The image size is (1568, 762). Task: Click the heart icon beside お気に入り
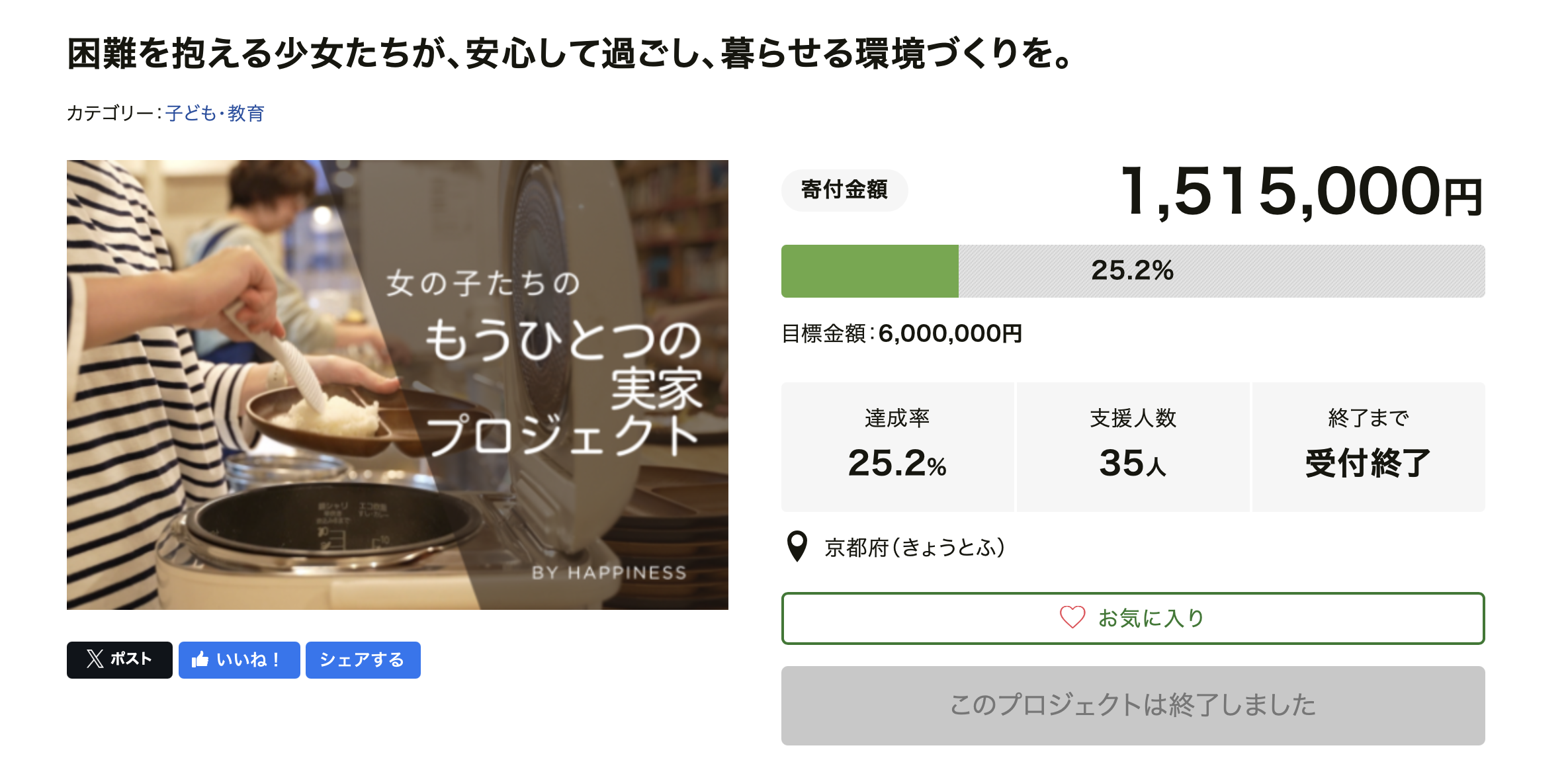(x=1072, y=617)
